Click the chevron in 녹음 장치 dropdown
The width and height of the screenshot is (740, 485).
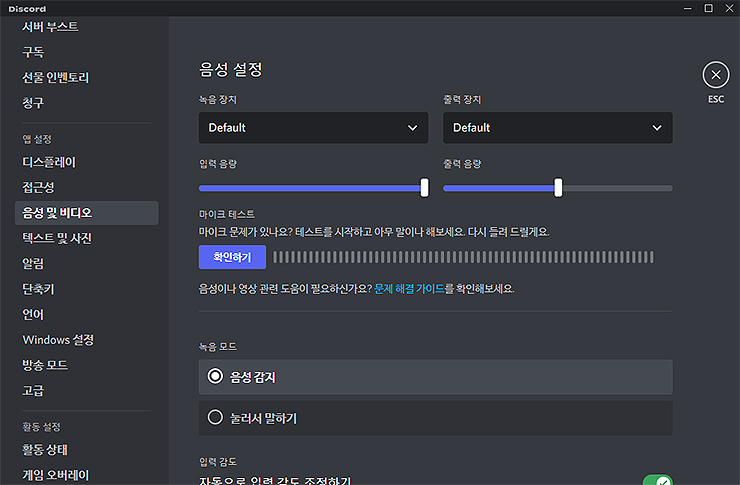(412, 128)
